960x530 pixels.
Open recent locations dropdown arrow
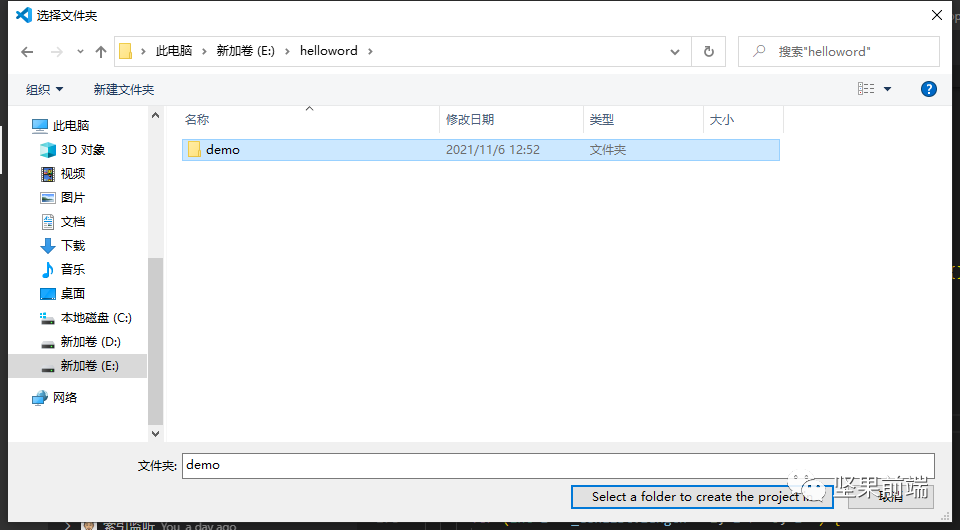point(80,52)
